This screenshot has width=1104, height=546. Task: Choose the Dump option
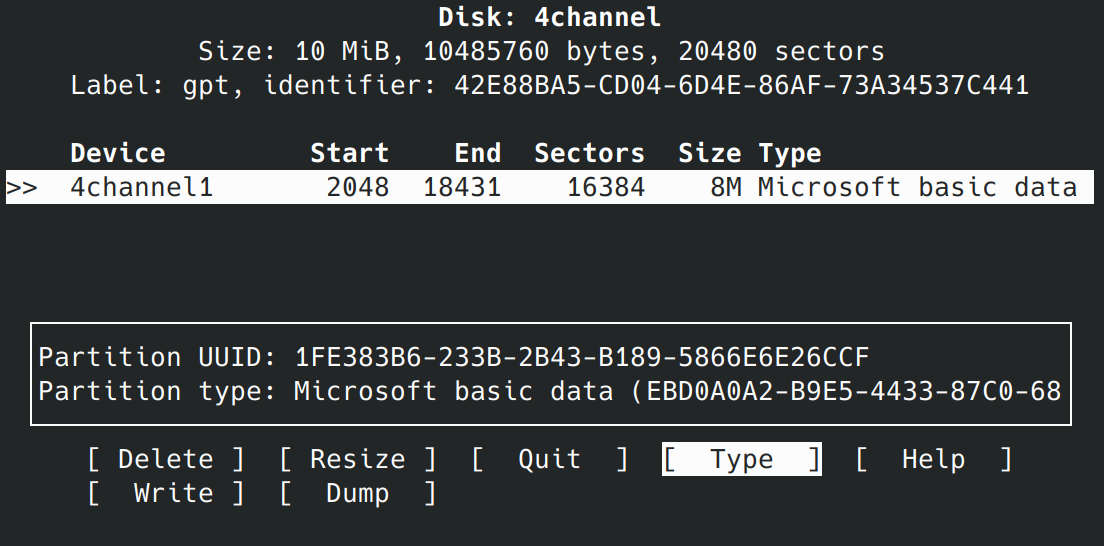coord(358,493)
